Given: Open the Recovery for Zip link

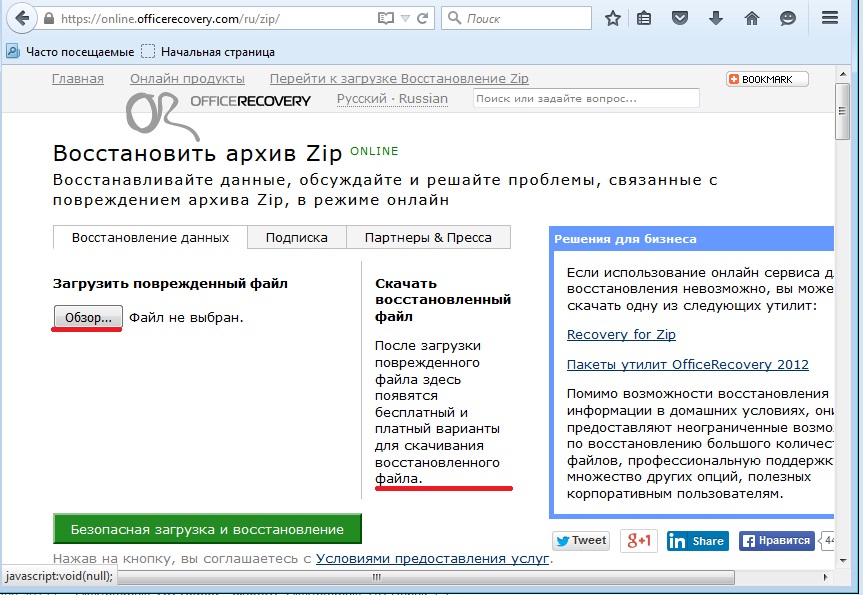Looking at the screenshot, I should [621, 334].
